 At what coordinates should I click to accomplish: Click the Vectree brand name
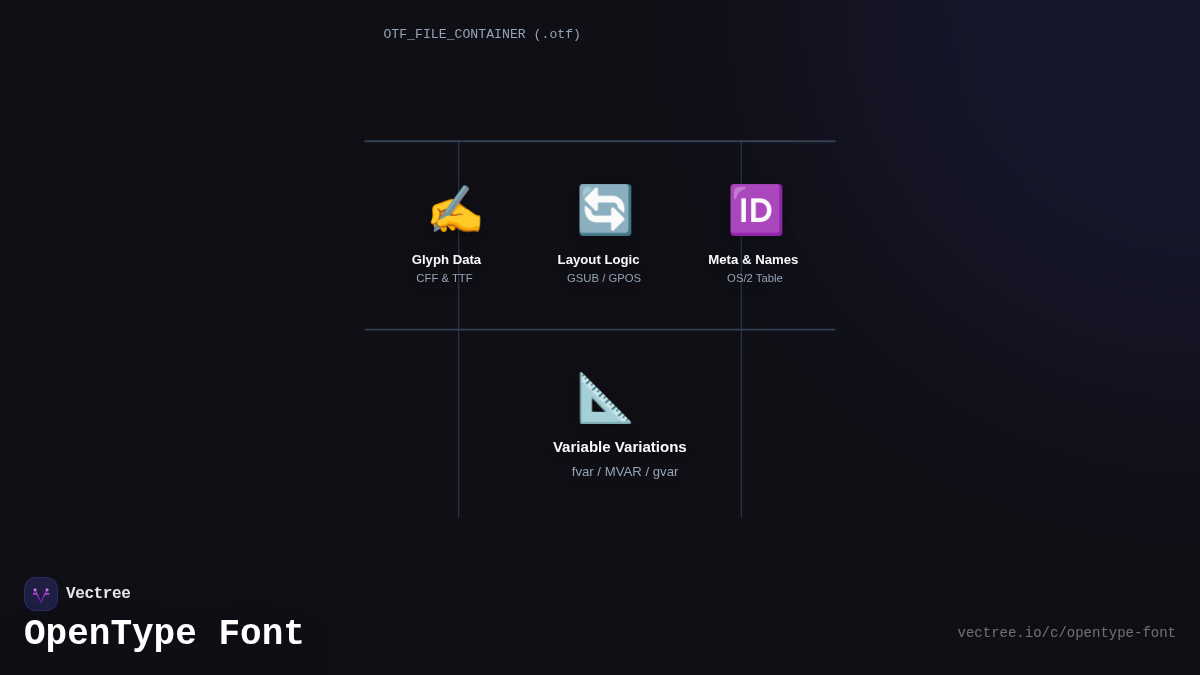coord(98,594)
